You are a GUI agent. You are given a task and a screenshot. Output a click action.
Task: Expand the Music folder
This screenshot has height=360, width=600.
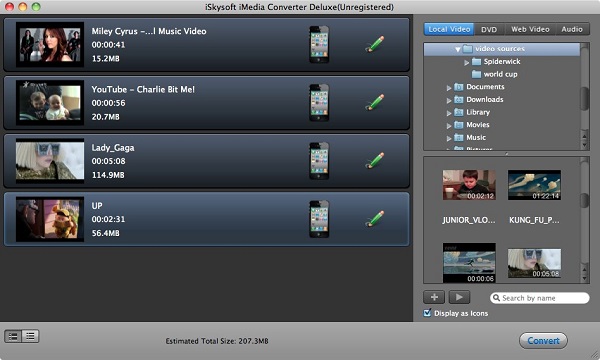(x=449, y=138)
